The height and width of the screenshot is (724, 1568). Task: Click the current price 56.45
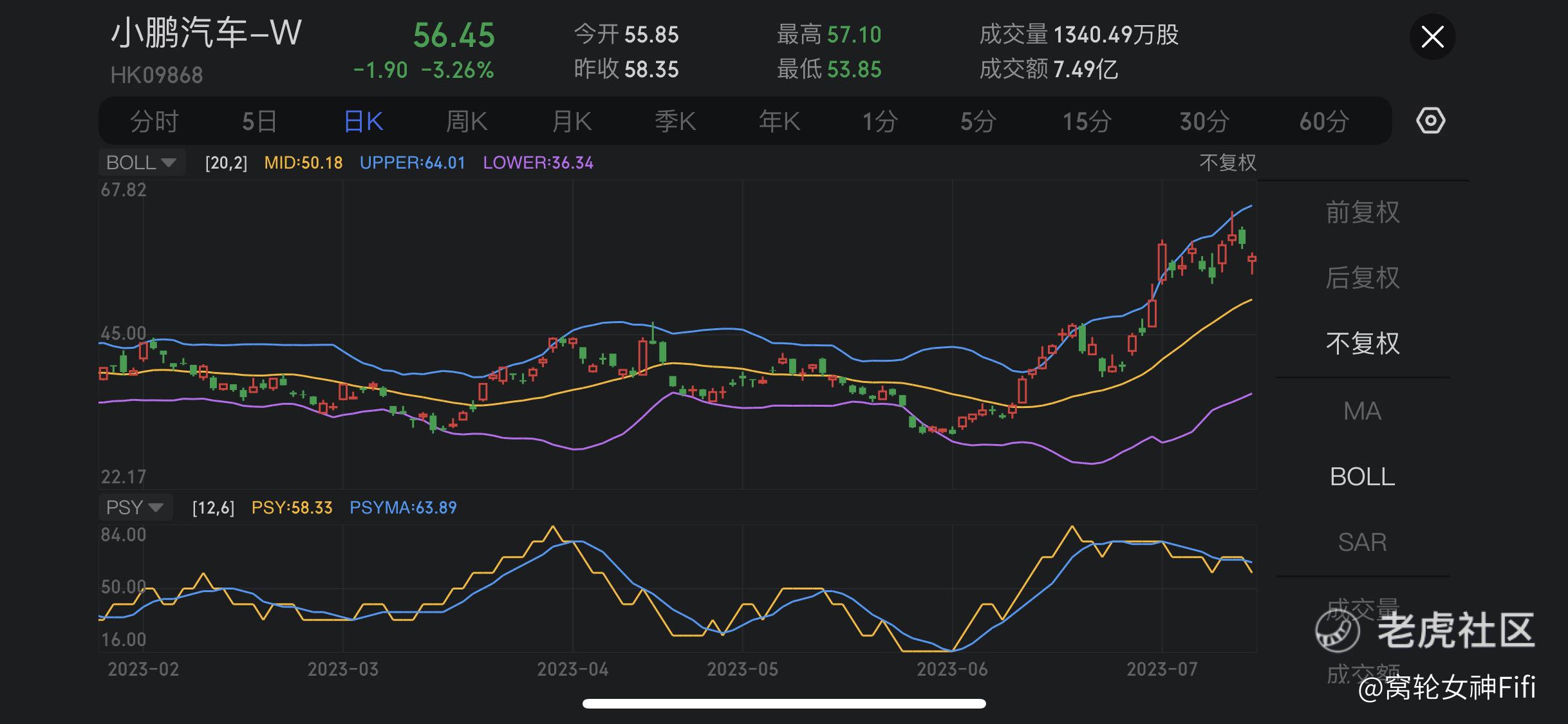(454, 35)
